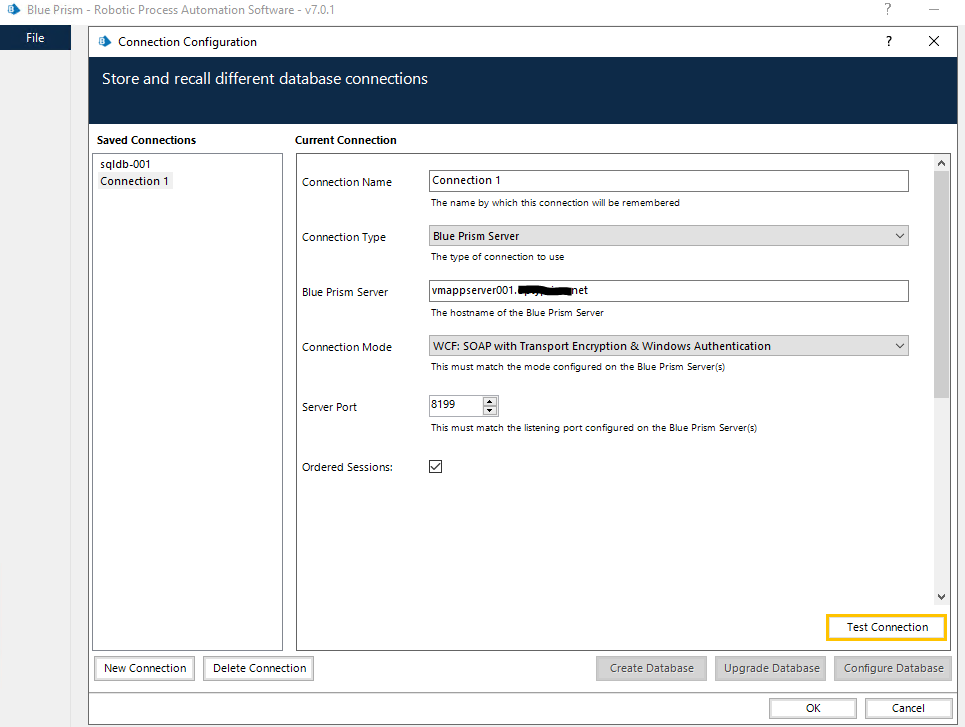Increase the Server Port value by one

point(490,401)
